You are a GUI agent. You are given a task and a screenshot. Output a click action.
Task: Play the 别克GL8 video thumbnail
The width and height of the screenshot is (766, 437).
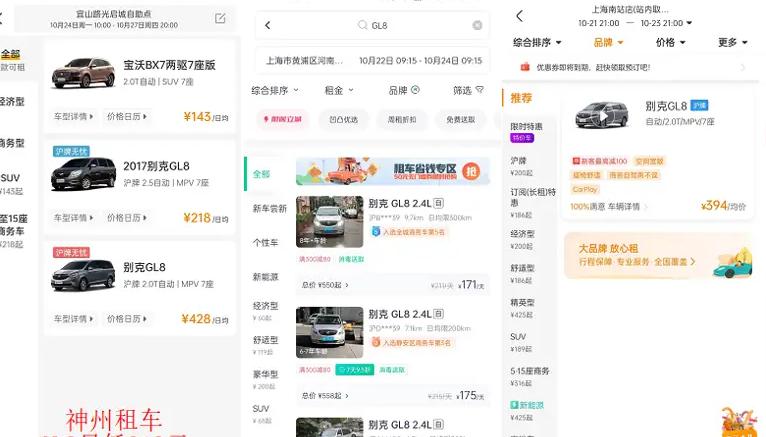604,116
